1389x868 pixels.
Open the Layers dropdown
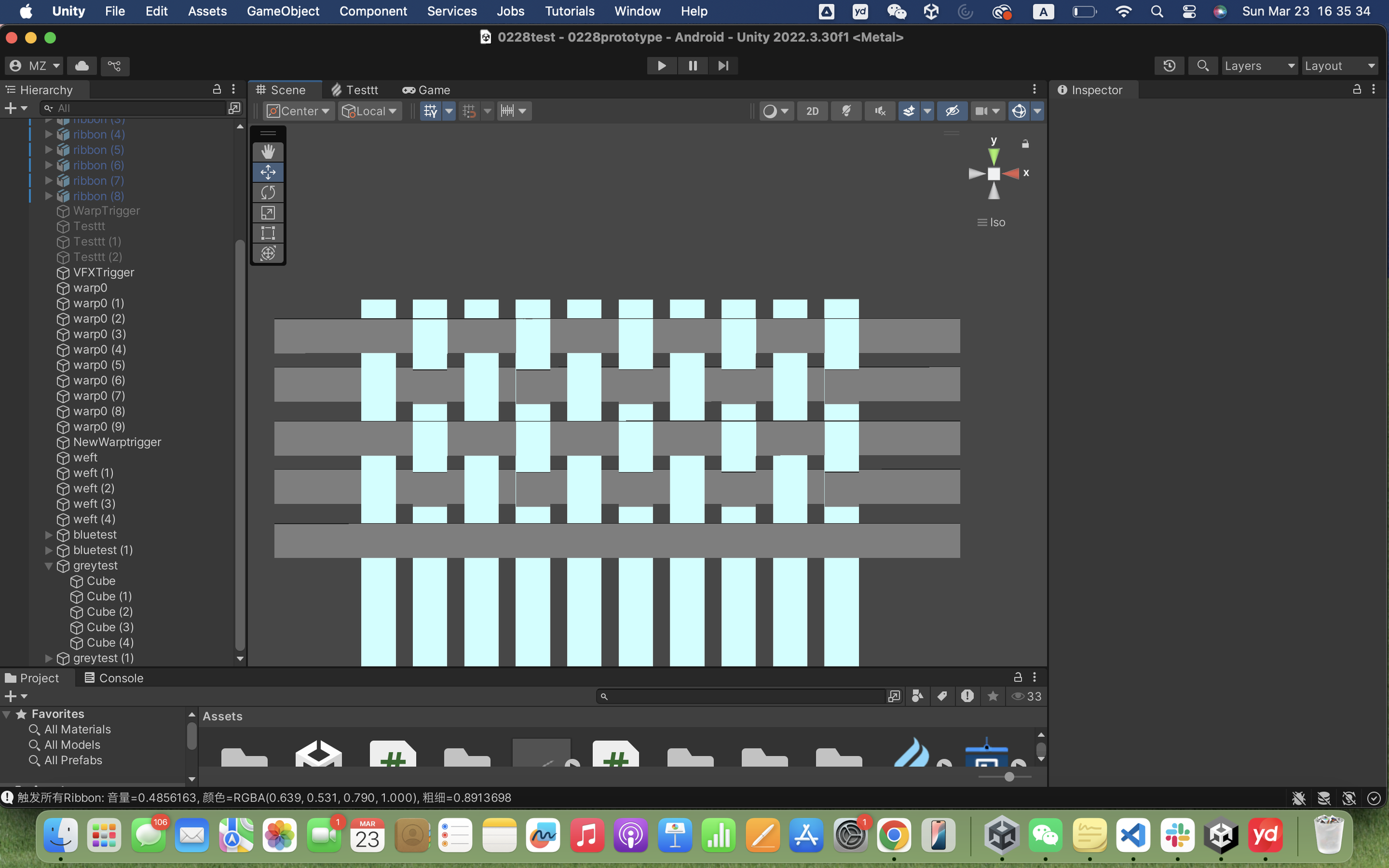1259,66
